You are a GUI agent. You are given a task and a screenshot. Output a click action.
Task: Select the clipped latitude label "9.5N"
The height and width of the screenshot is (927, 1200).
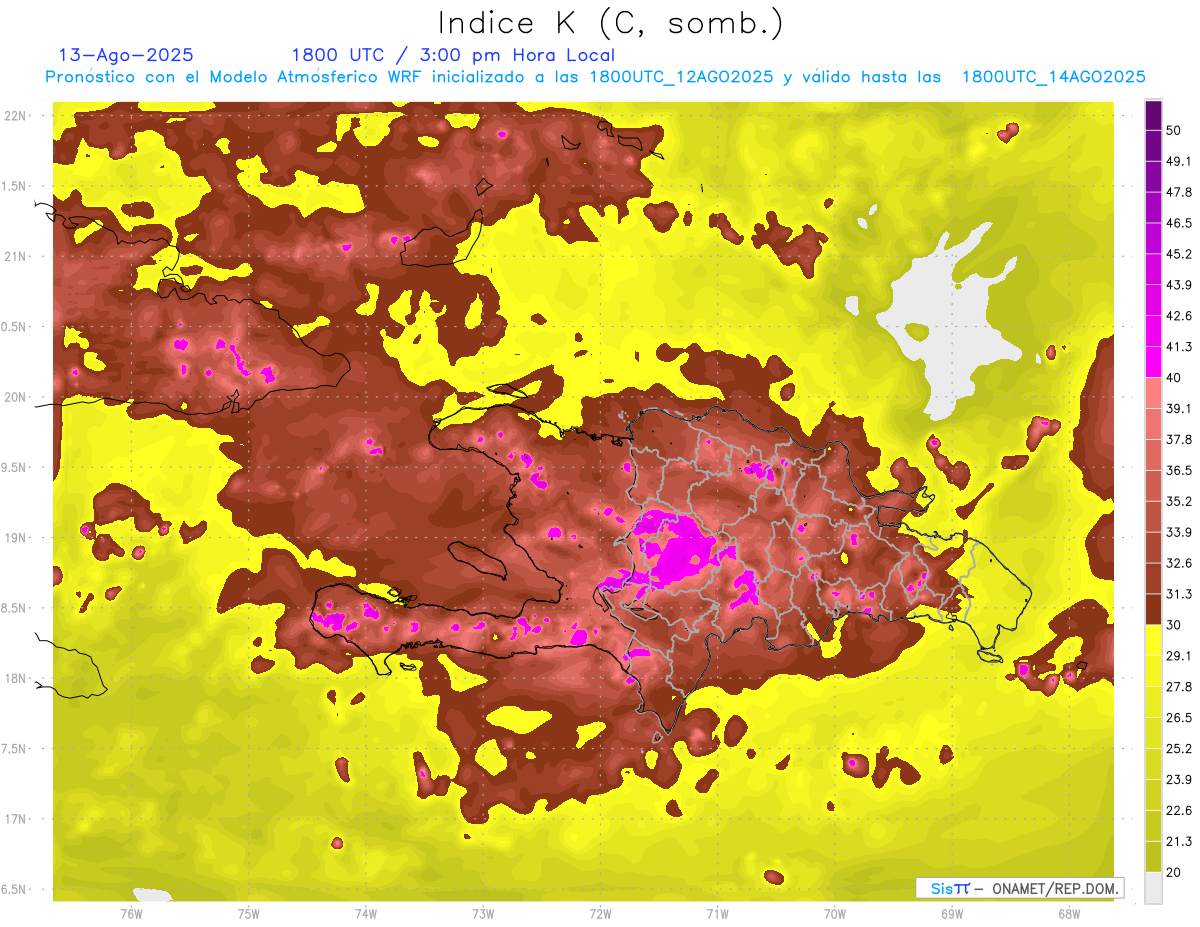click(15, 468)
